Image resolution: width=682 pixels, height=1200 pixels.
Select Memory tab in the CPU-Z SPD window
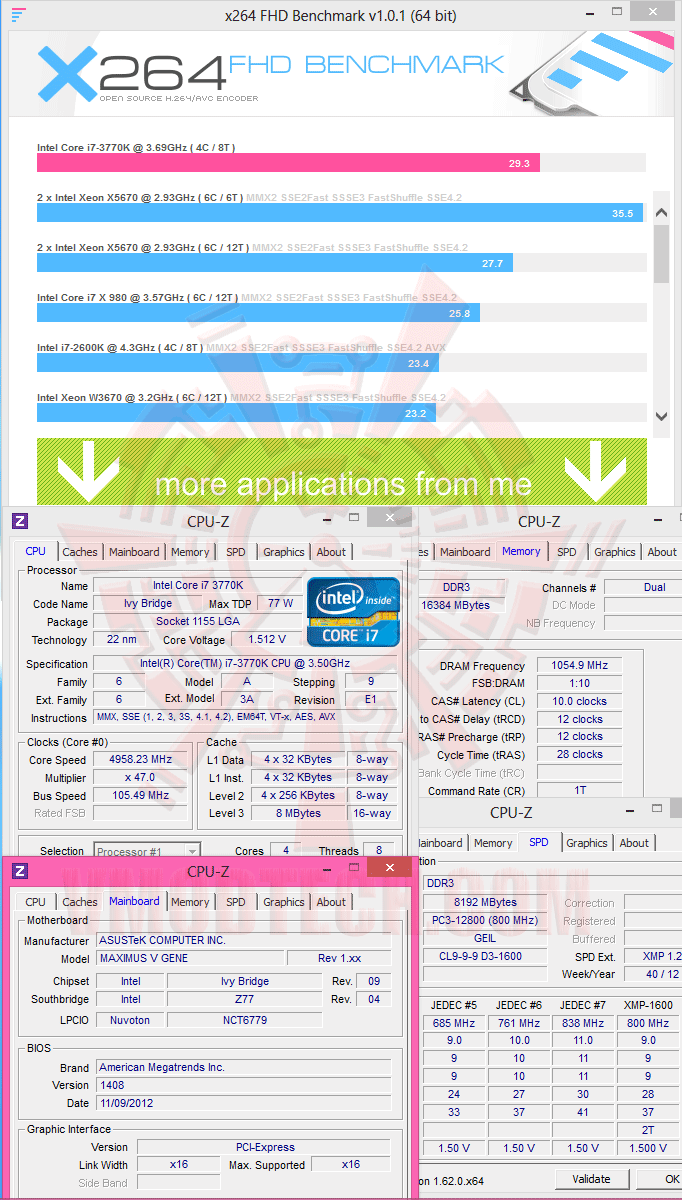coord(493,843)
